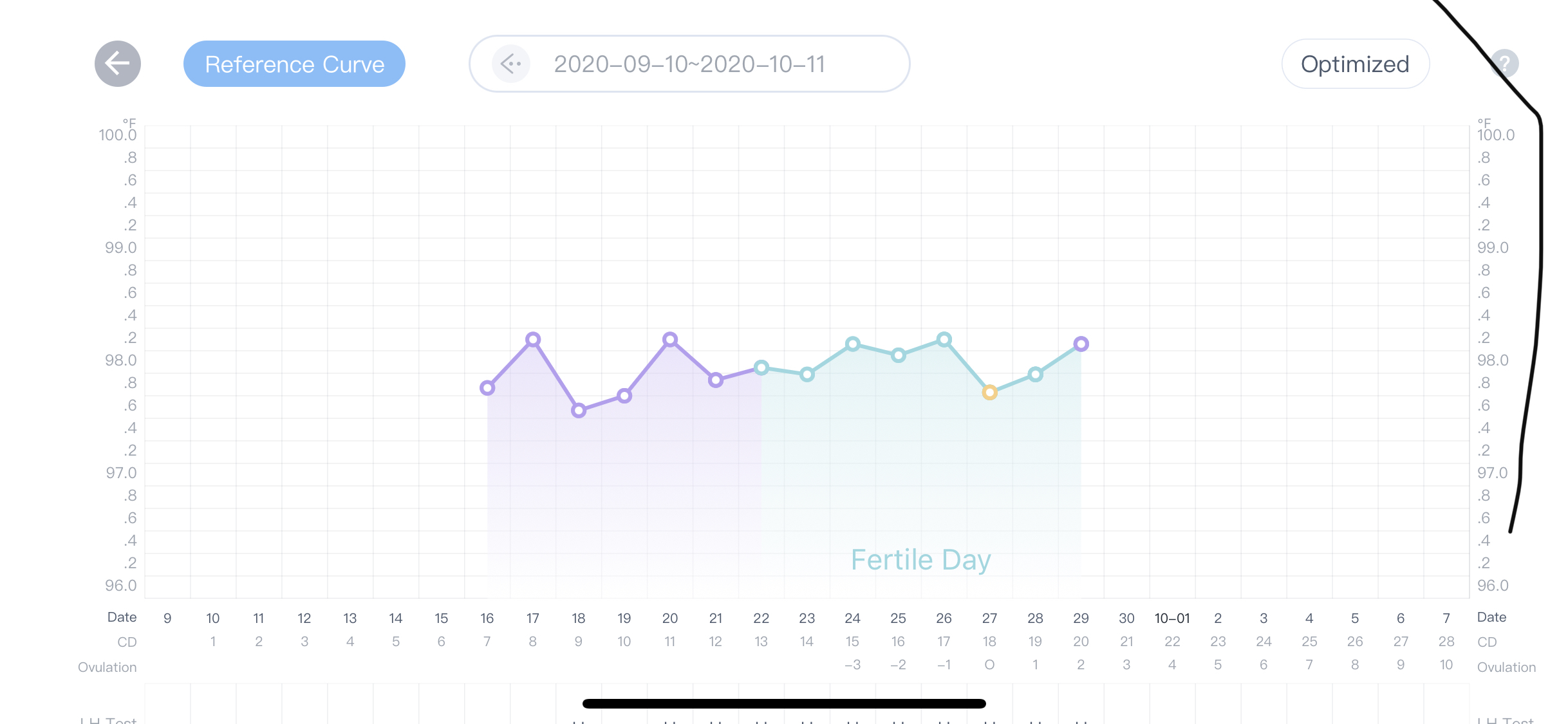Toggle the Reference Curve button
Screen dimensions: 1568x724
294,64
